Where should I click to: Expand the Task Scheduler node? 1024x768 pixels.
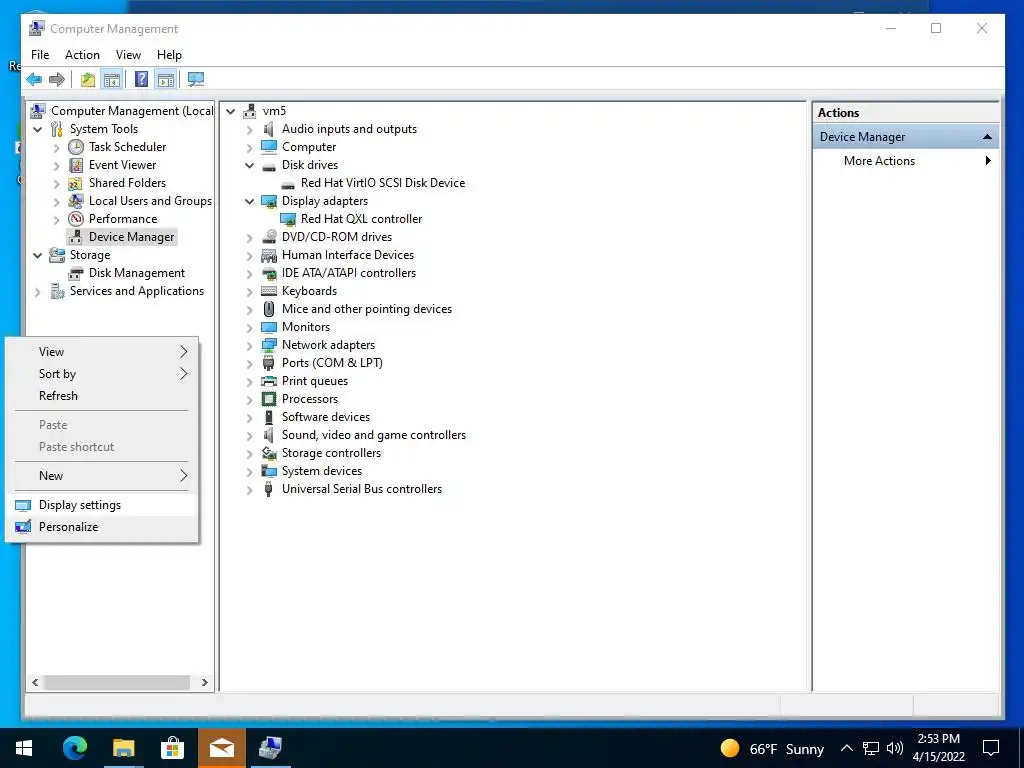click(57, 148)
